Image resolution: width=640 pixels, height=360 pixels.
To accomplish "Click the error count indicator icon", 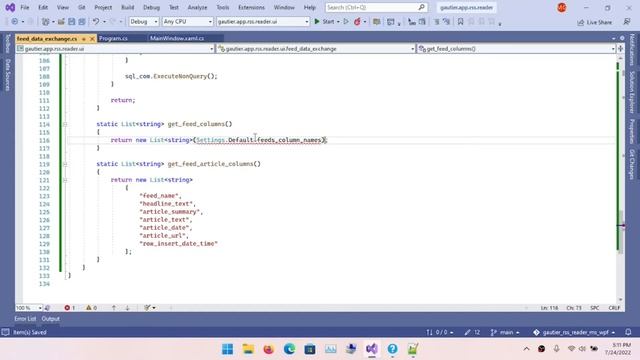I will (x=69, y=308).
